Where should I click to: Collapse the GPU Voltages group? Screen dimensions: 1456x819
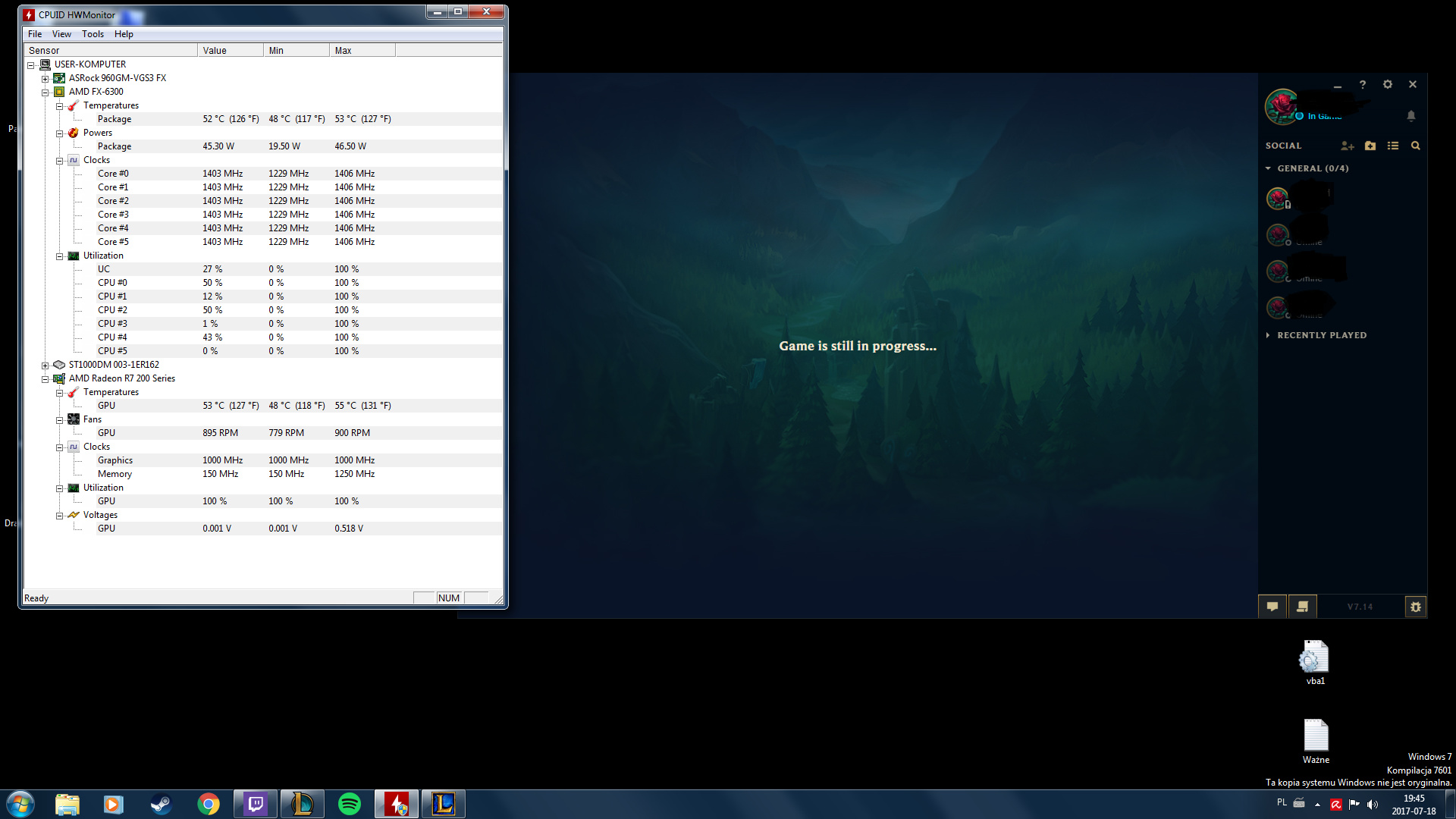(60, 516)
